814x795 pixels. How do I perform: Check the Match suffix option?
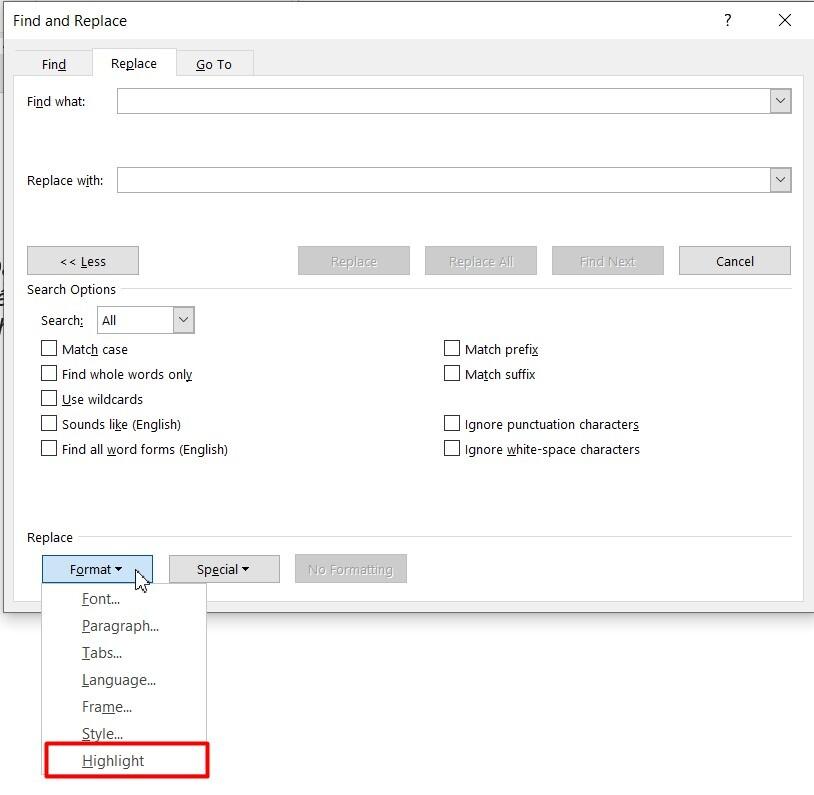[452, 373]
